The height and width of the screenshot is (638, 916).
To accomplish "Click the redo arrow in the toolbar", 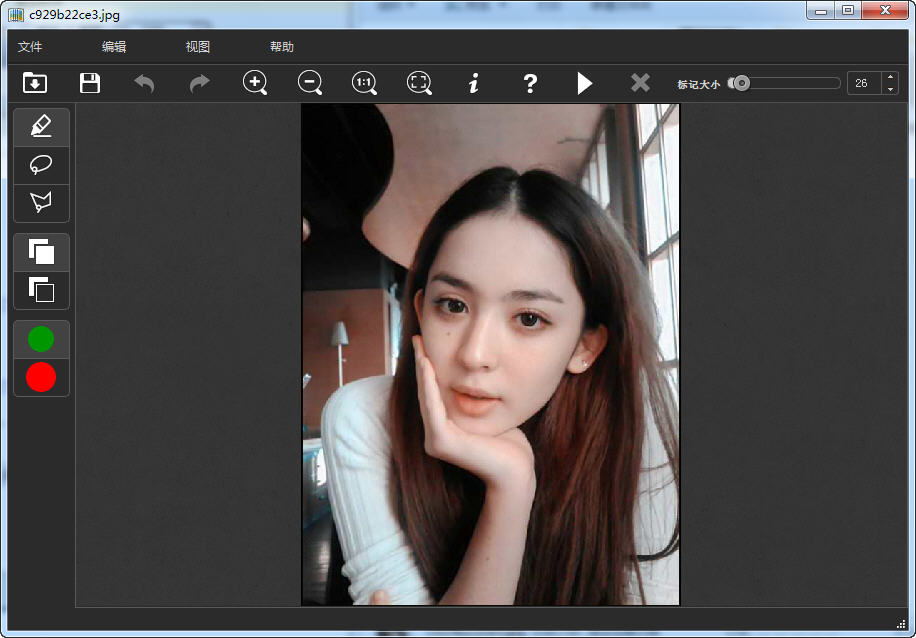I will coord(200,83).
